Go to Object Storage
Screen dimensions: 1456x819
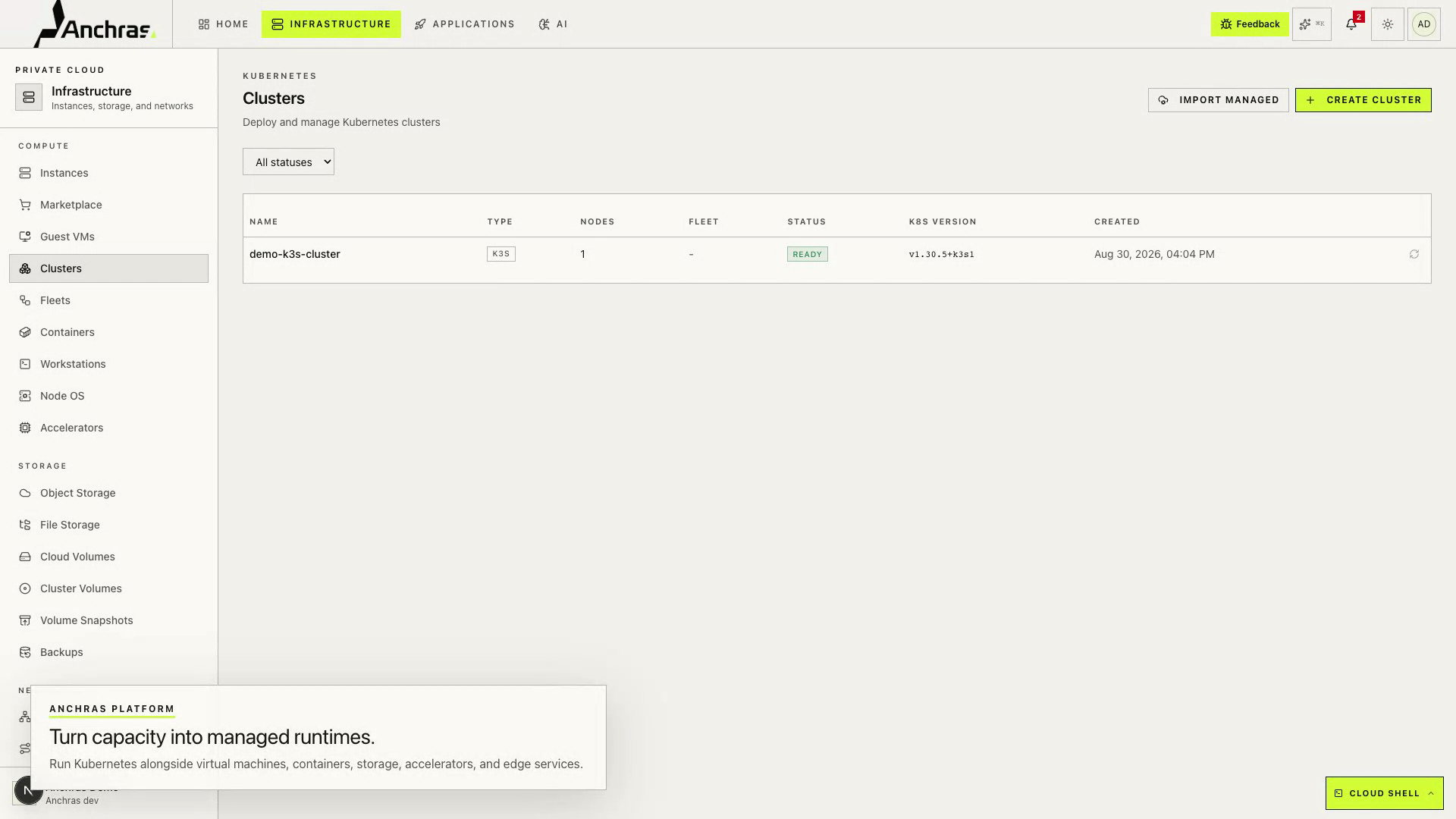click(108, 493)
